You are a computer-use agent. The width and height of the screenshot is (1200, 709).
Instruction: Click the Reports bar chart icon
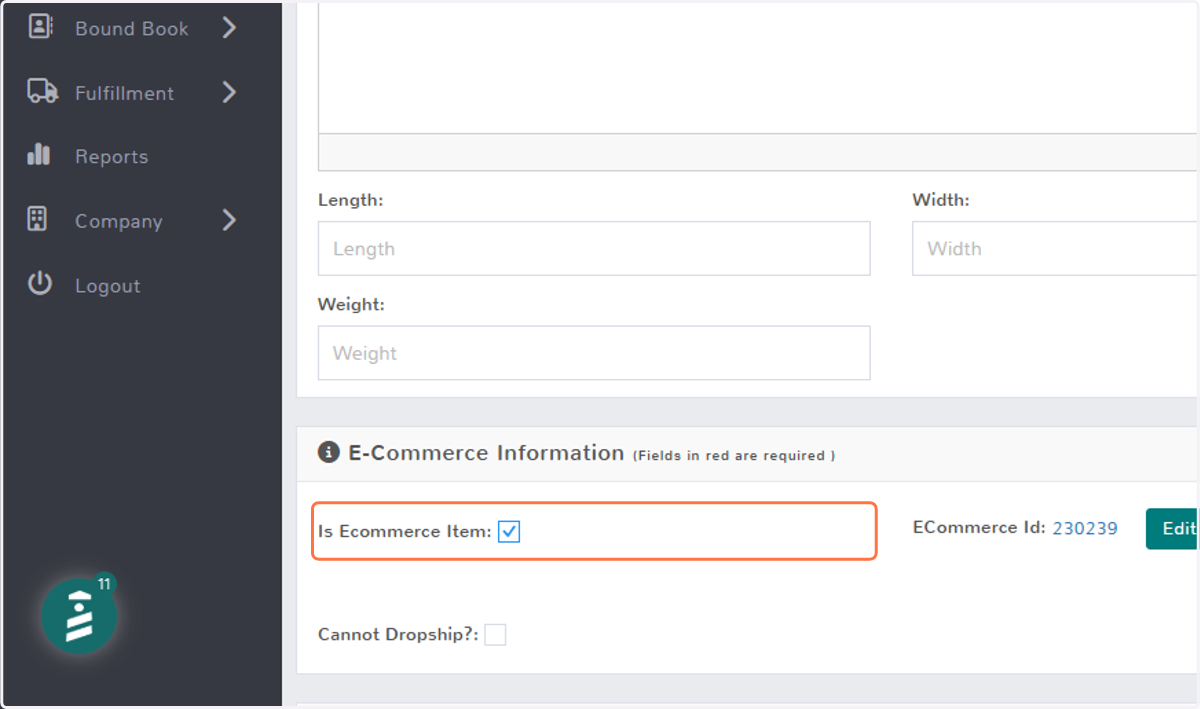[x=39, y=155]
